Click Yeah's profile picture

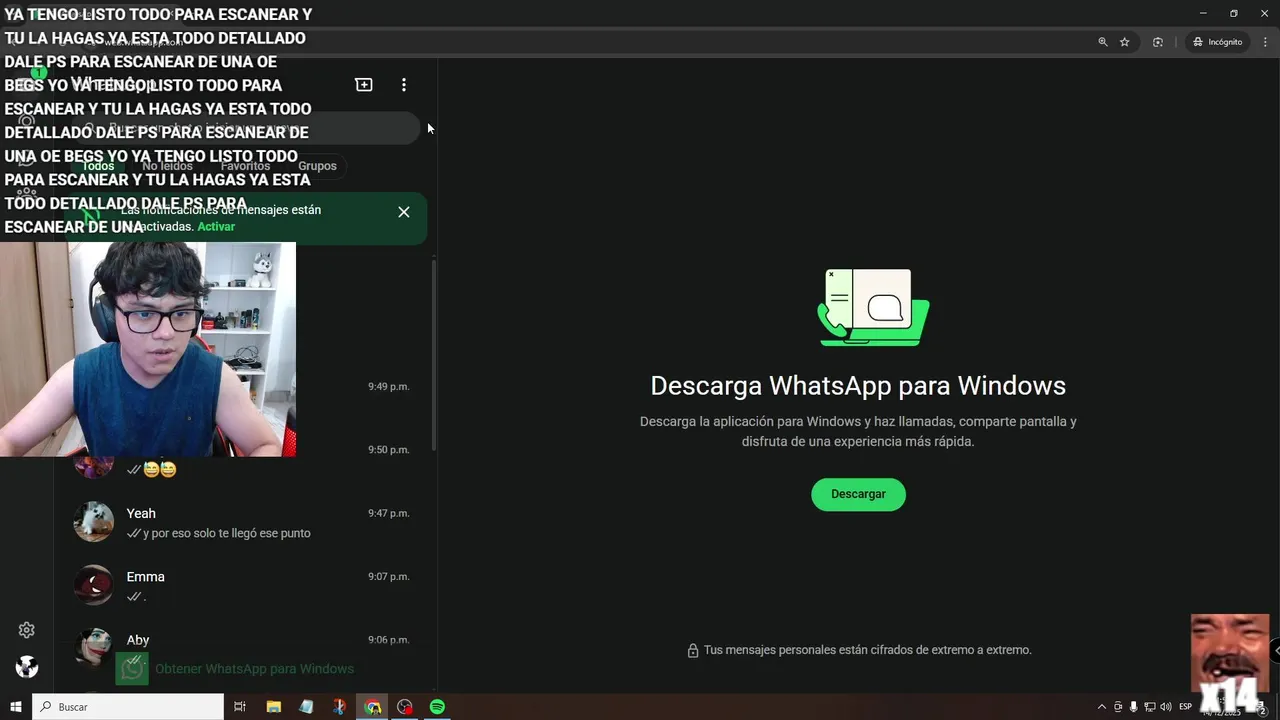[x=94, y=522]
